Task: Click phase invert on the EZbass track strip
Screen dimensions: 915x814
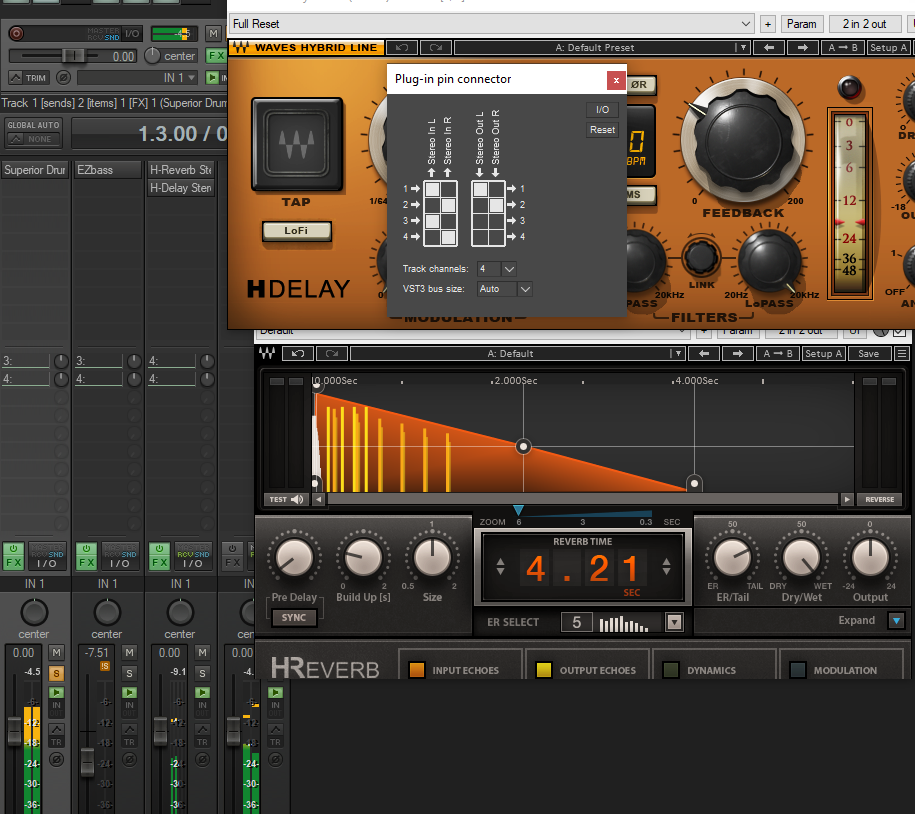Action: 130,760
